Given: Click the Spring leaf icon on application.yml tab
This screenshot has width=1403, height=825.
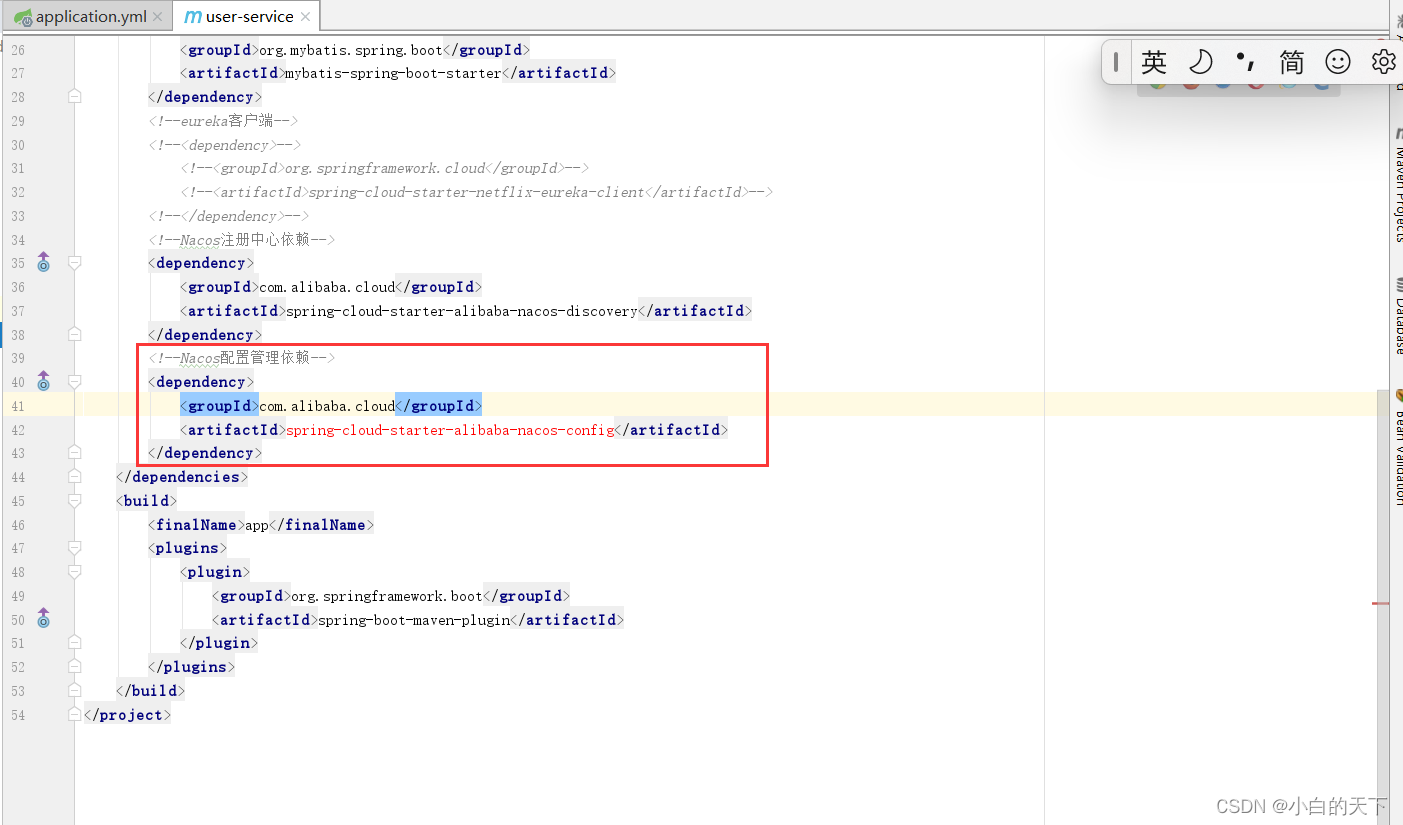Looking at the screenshot, I should point(22,17).
